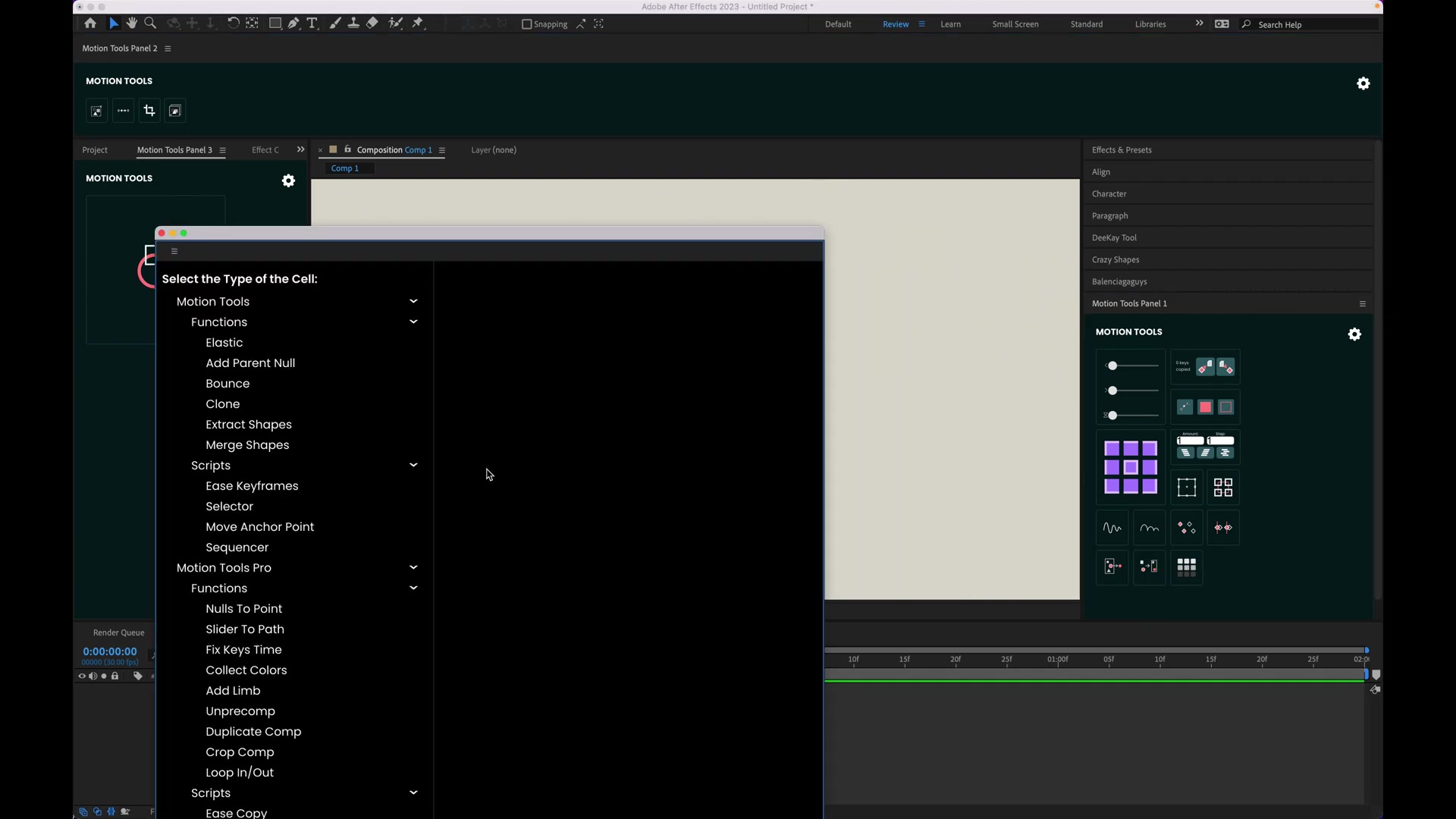Image resolution: width=1456 pixels, height=819 pixels.
Task: Select the Pen tool
Action: coord(293,24)
